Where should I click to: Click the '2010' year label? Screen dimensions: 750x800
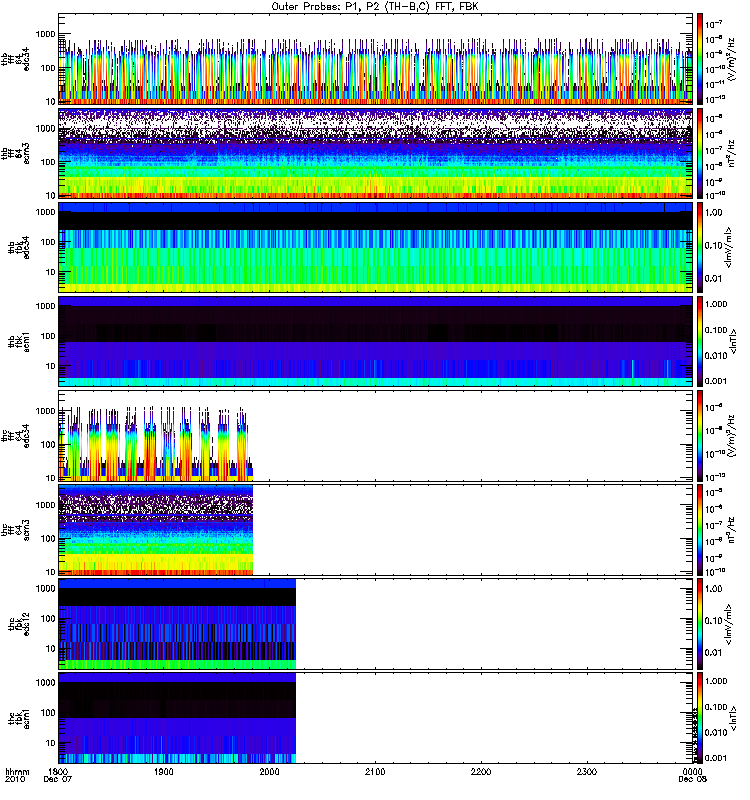[x=14, y=780]
